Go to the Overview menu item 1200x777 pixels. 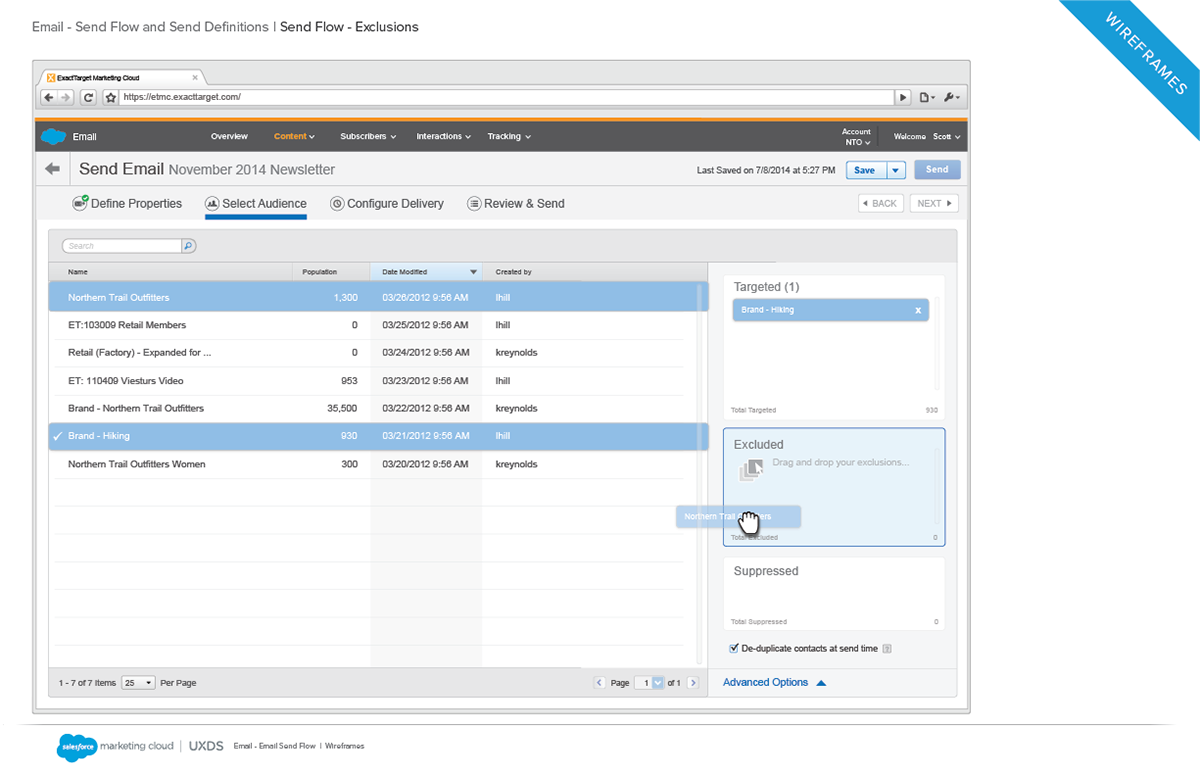tap(229, 136)
